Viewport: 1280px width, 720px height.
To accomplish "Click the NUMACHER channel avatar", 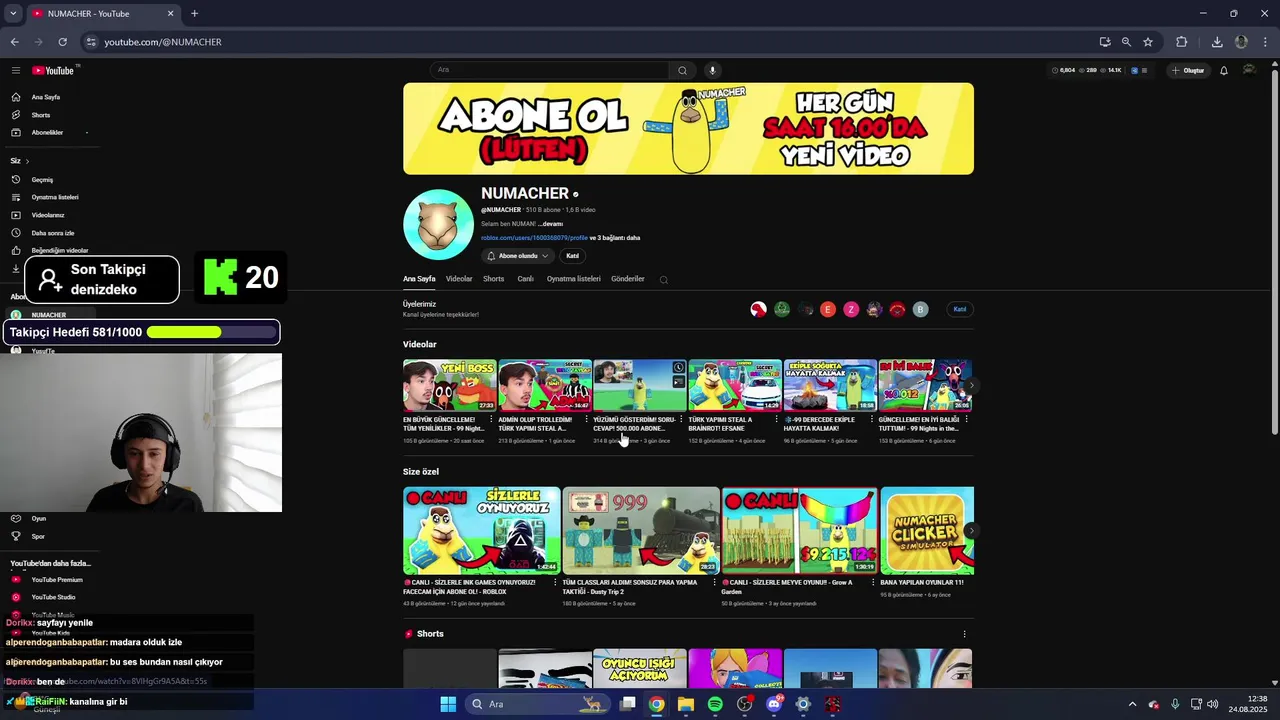I will tap(438, 224).
